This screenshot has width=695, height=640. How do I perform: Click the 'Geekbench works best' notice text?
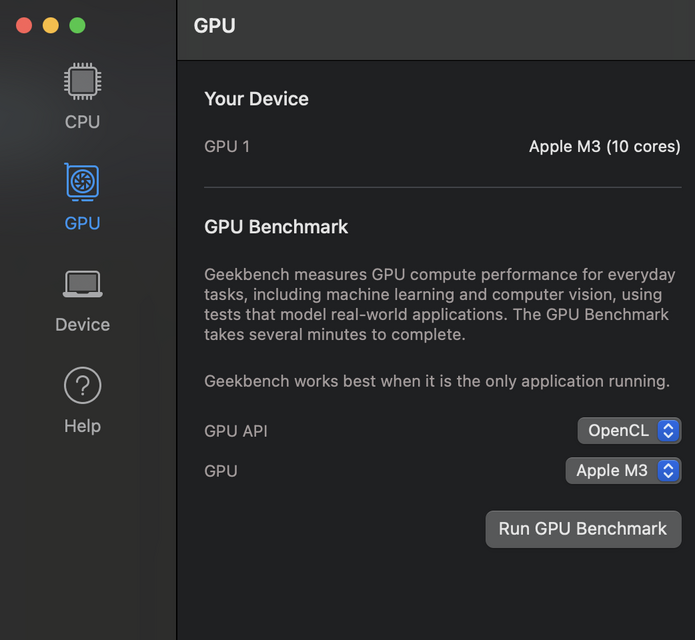click(437, 381)
